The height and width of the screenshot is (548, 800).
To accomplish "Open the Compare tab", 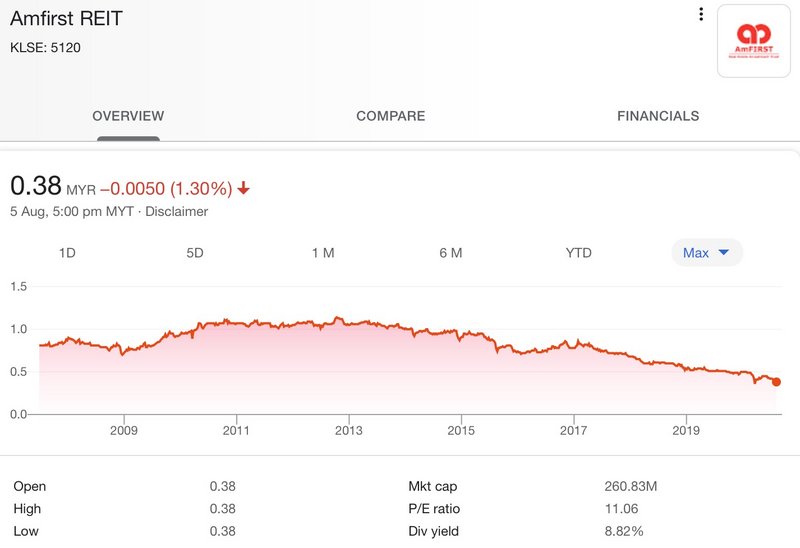I will coord(390,116).
